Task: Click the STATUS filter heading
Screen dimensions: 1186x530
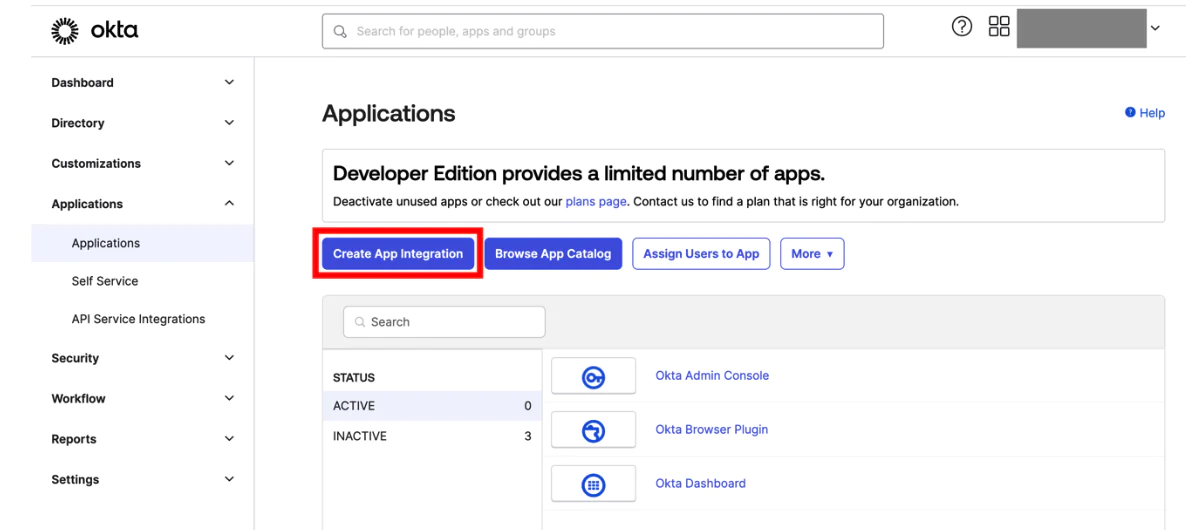Action: pyautogui.click(x=354, y=377)
